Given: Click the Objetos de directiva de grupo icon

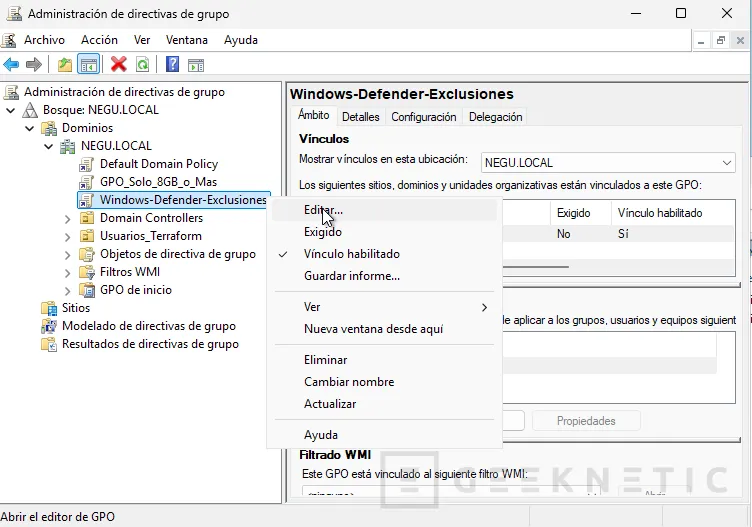Looking at the screenshot, I should pyautogui.click(x=87, y=254).
